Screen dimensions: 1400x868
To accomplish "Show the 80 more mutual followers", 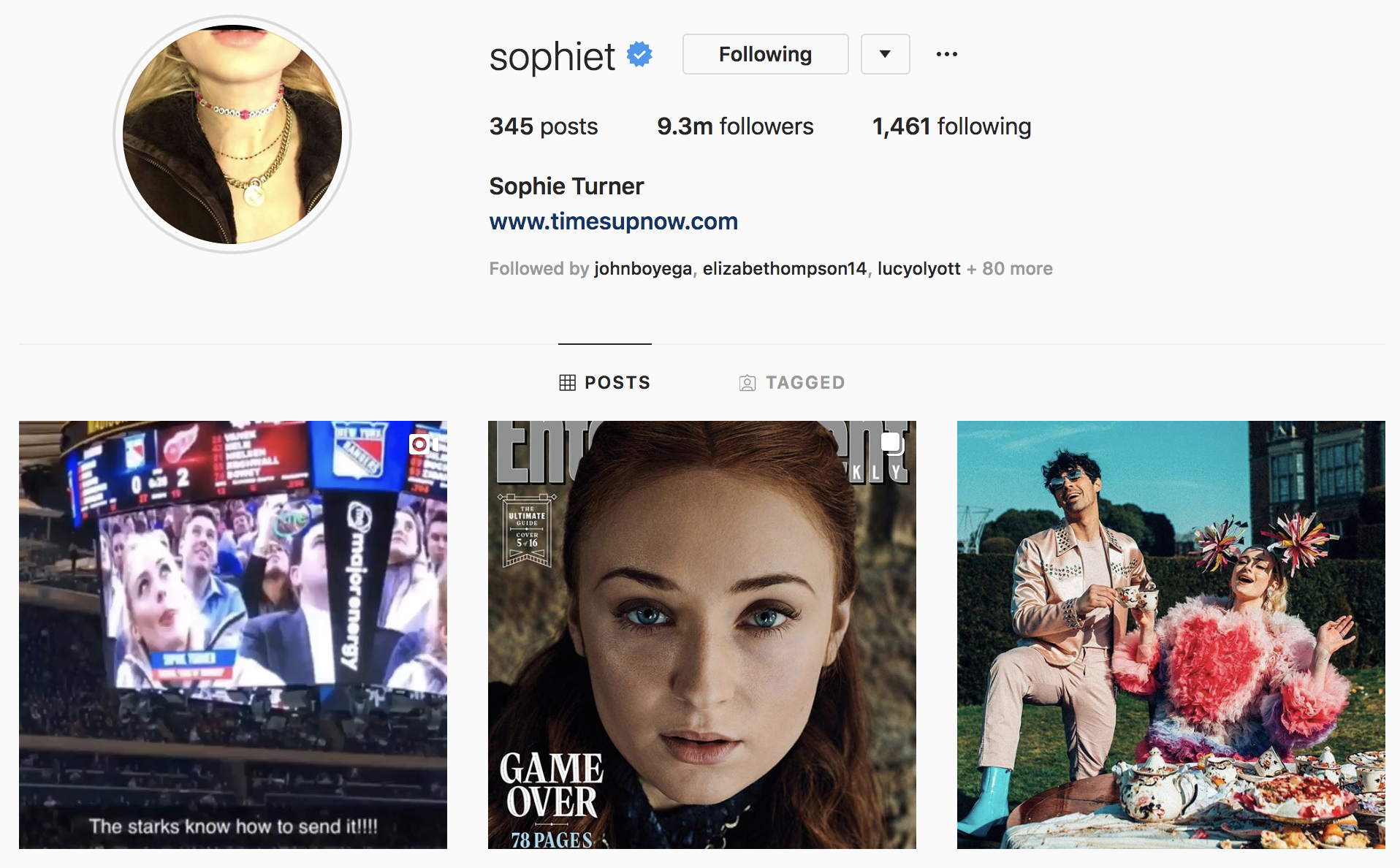I will (1009, 269).
